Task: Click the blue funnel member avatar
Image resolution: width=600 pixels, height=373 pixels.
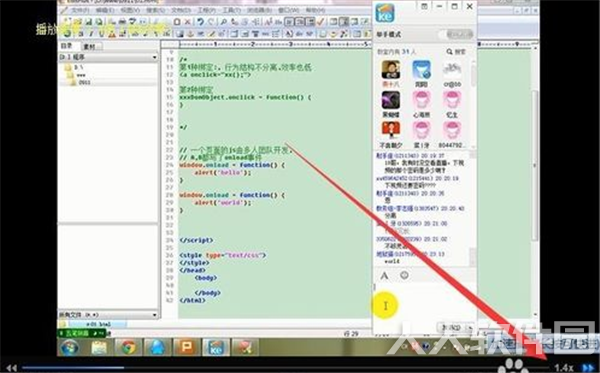Action: (x=421, y=69)
